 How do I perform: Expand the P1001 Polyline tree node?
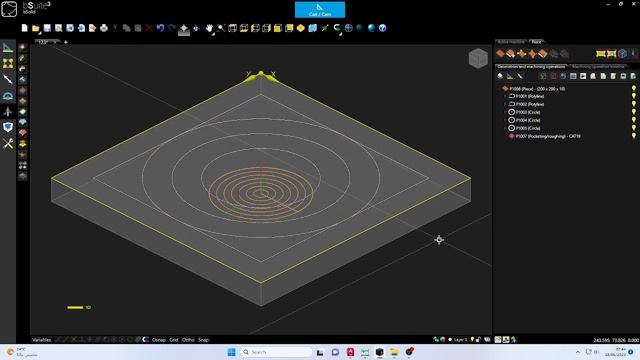[x=505, y=96]
